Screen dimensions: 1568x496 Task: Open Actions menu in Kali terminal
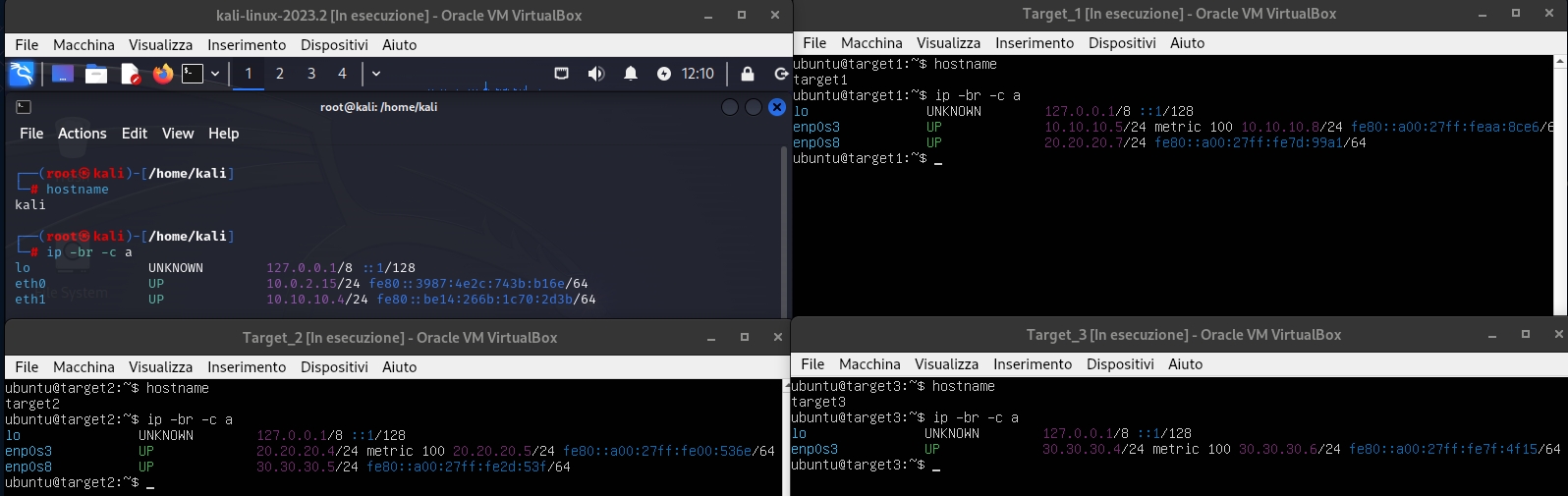point(82,134)
